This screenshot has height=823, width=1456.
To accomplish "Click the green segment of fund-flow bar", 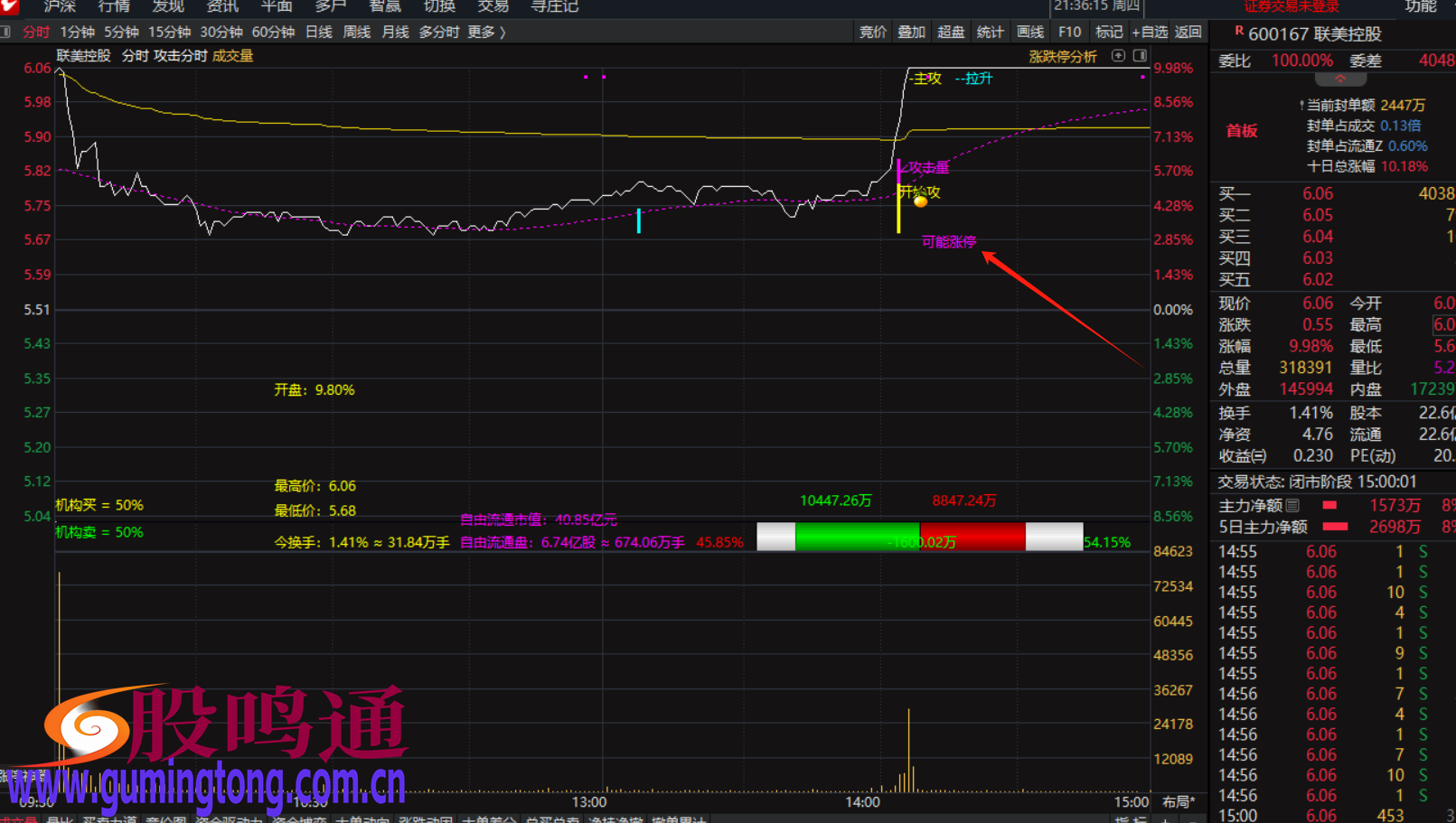I will click(x=856, y=537).
